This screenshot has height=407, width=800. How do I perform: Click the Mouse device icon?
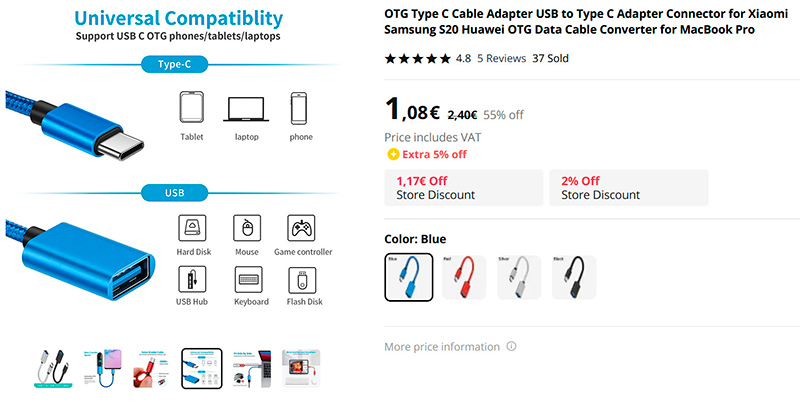pyautogui.click(x=246, y=227)
